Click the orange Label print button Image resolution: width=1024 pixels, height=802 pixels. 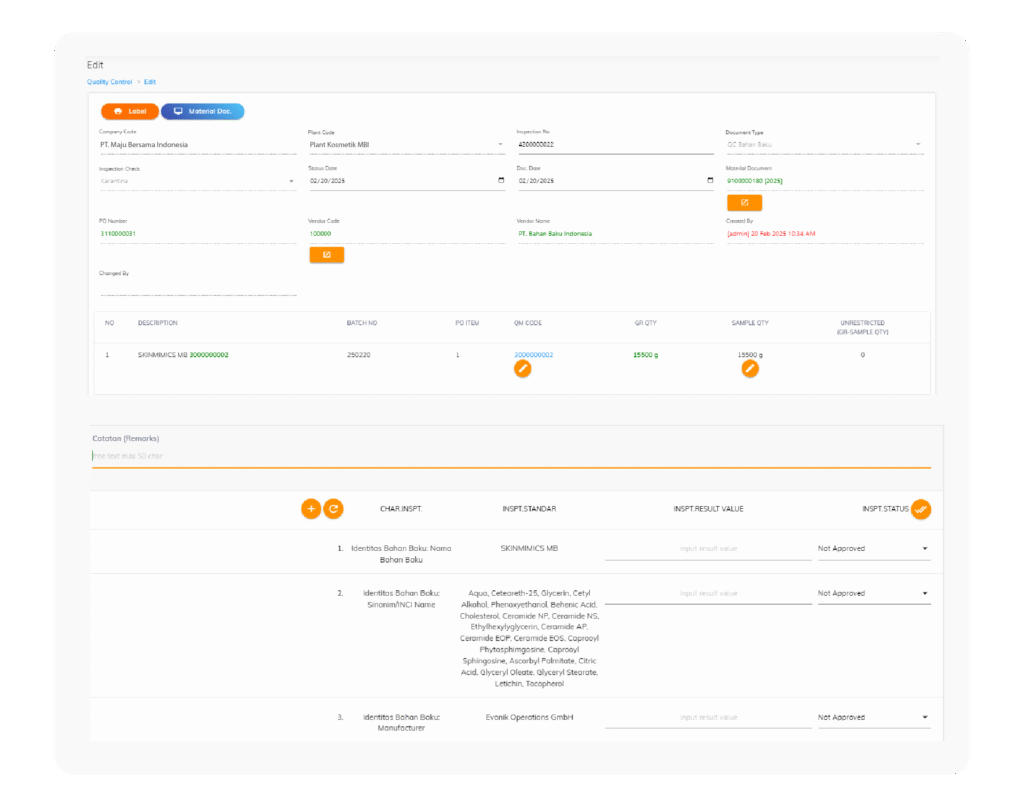coord(129,111)
